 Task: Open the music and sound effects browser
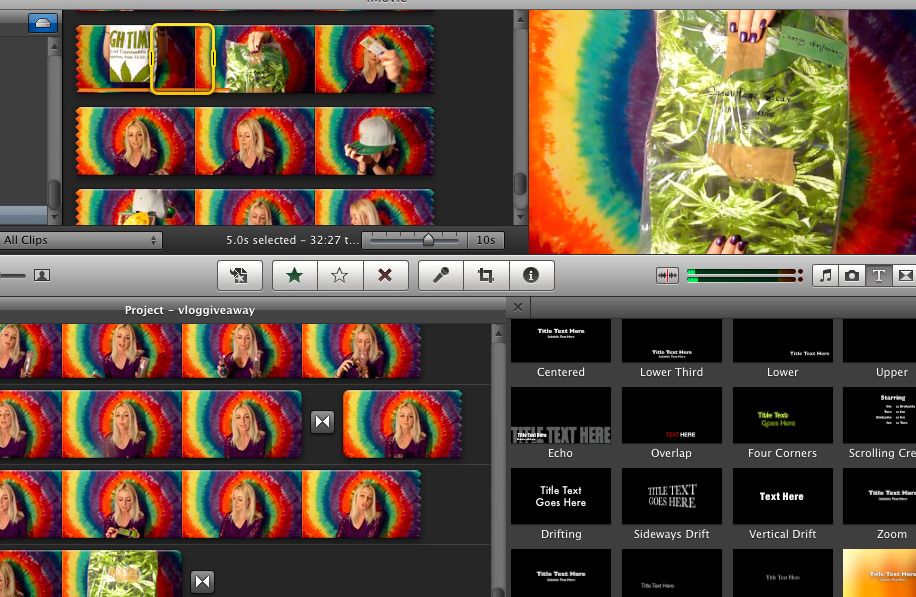click(825, 275)
